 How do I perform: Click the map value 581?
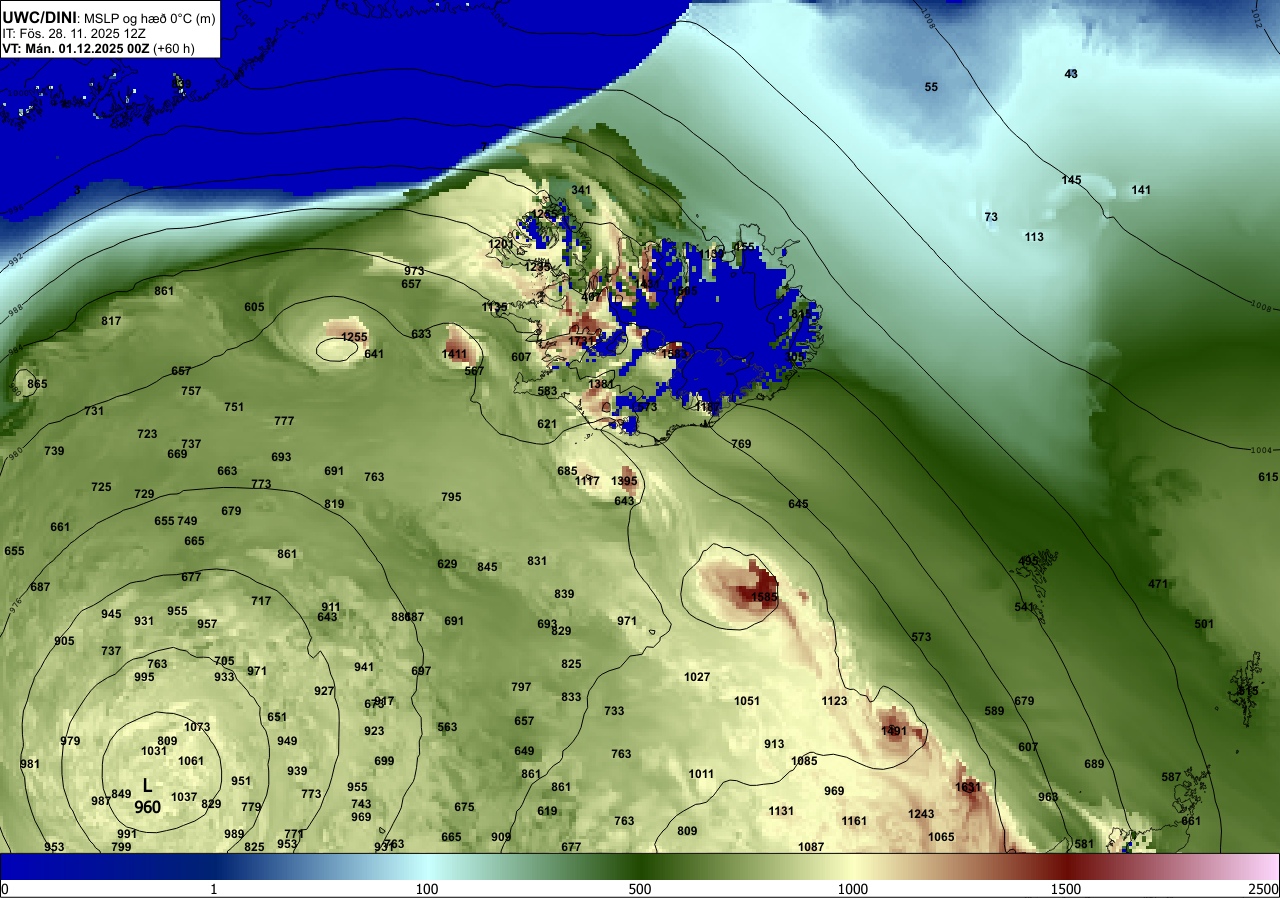(1084, 844)
